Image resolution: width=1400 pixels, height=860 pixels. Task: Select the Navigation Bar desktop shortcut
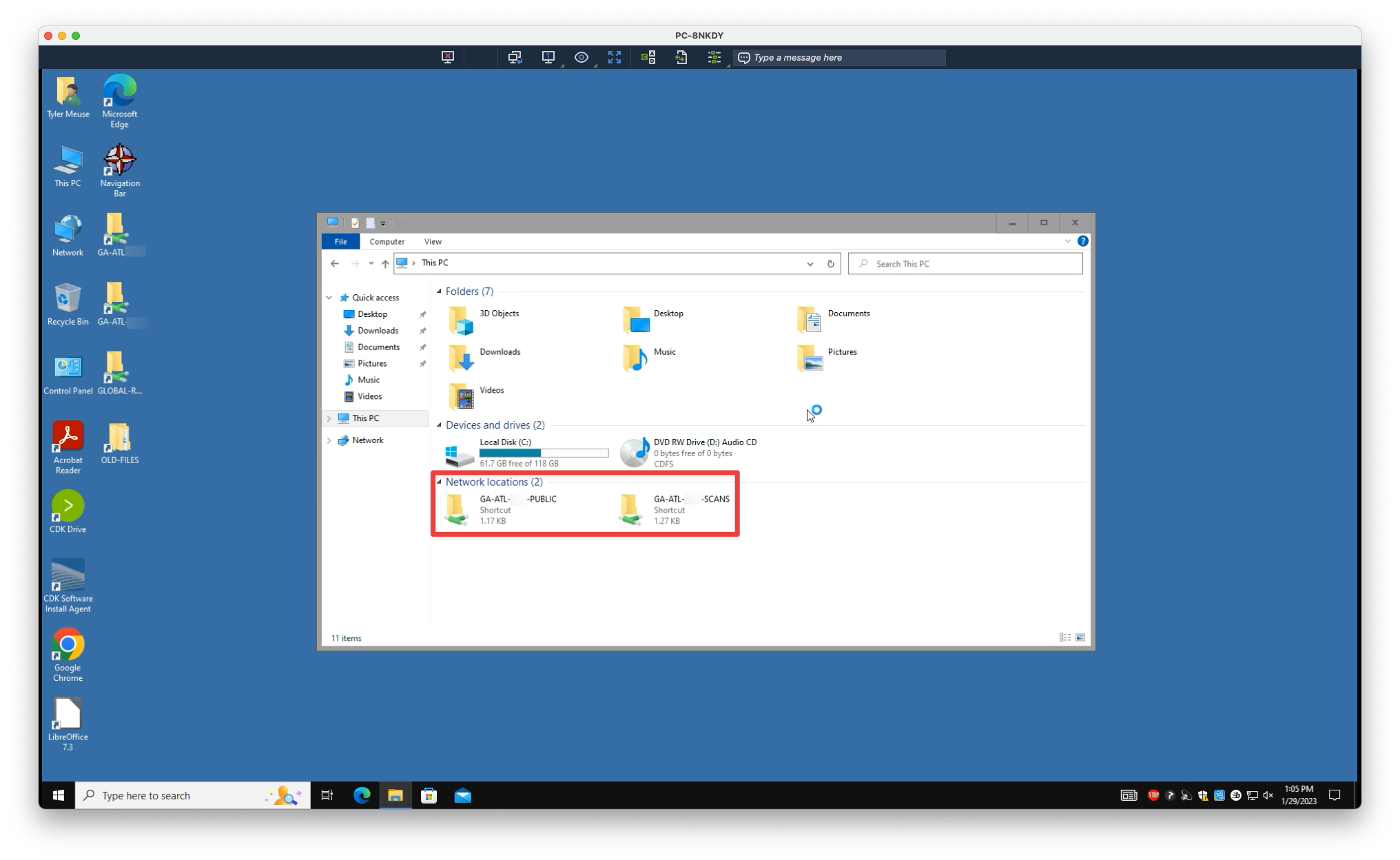coord(119,170)
